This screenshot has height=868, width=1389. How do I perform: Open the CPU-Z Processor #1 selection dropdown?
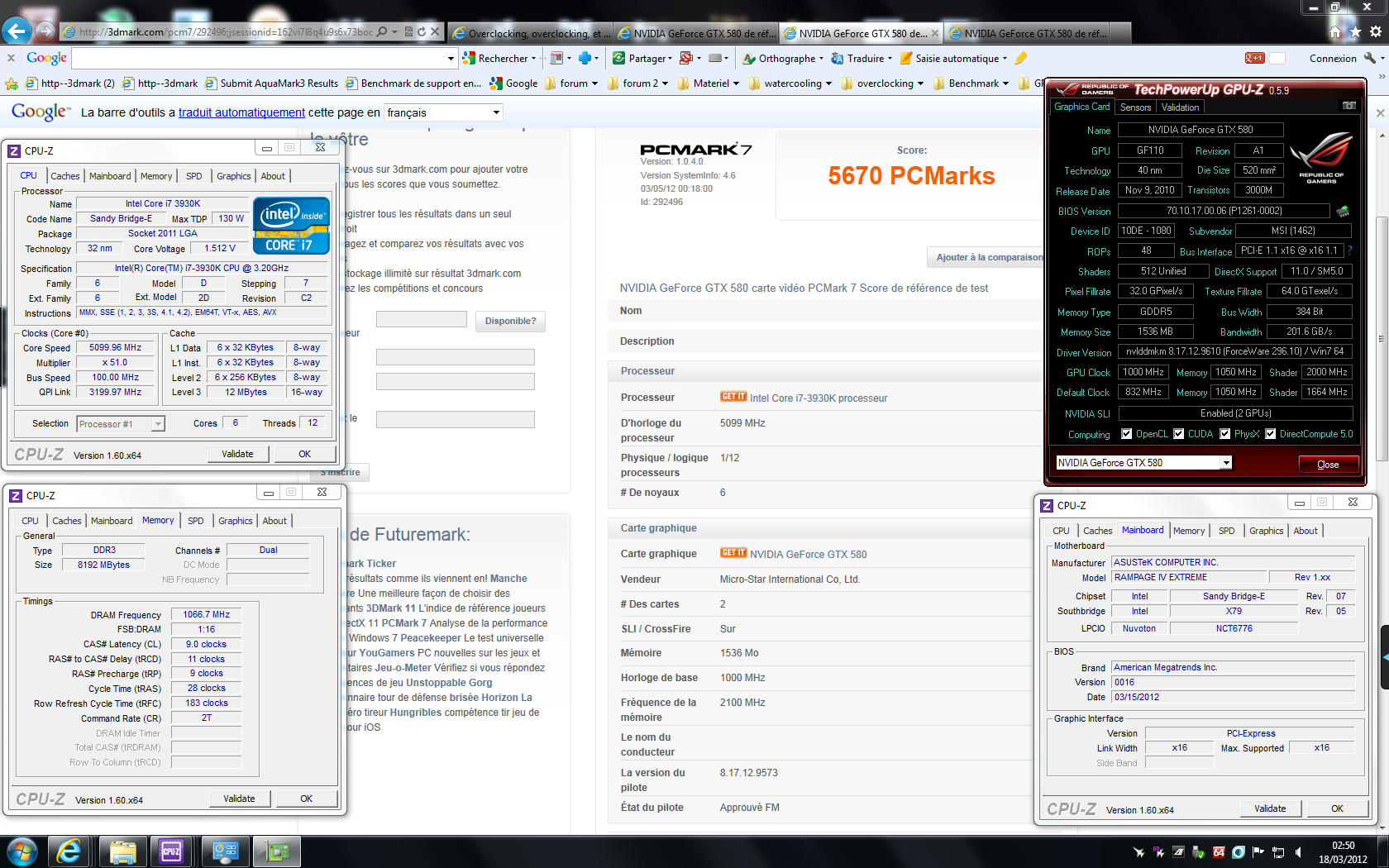click(121, 424)
